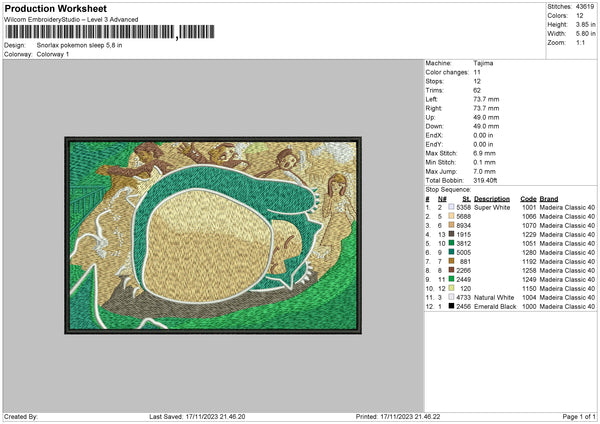
Task: Click the 'Natural White' description text
Action: pos(494,297)
